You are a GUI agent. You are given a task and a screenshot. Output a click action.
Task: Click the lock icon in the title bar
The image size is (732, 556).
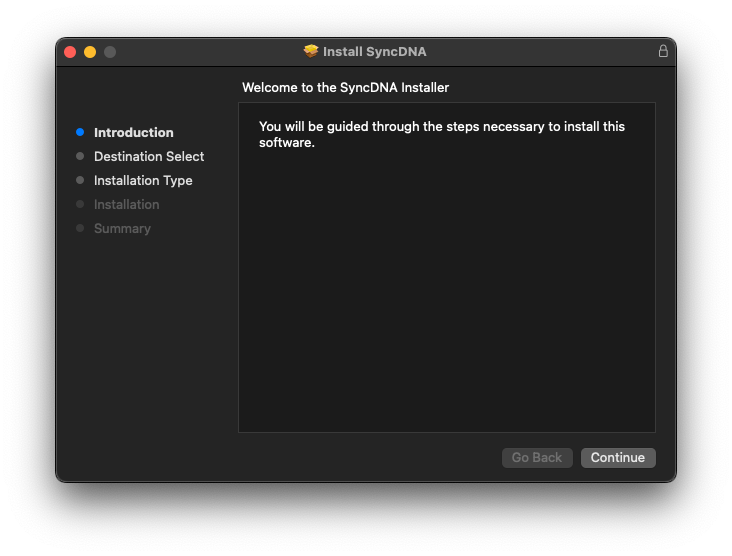[x=663, y=51]
